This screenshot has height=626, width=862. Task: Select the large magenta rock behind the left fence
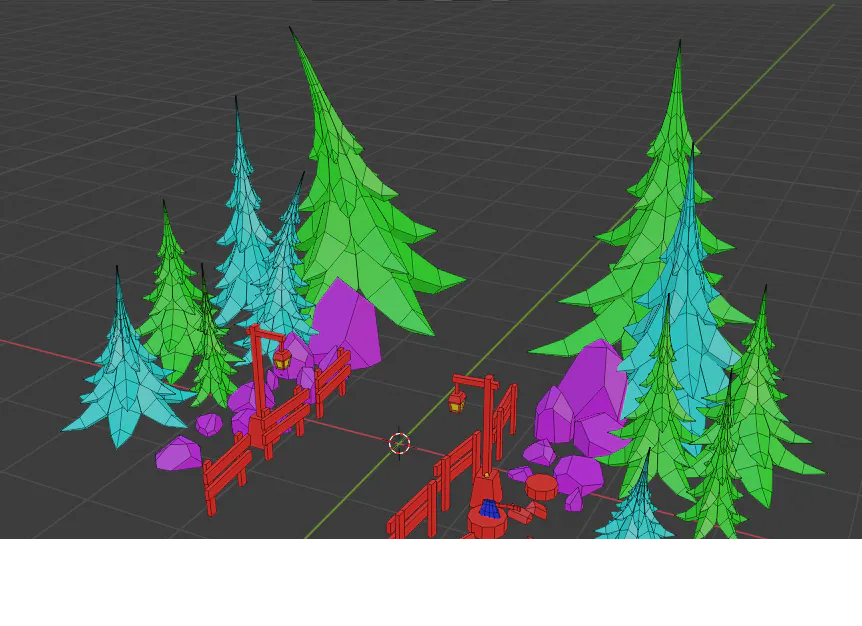tap(345, 320)
